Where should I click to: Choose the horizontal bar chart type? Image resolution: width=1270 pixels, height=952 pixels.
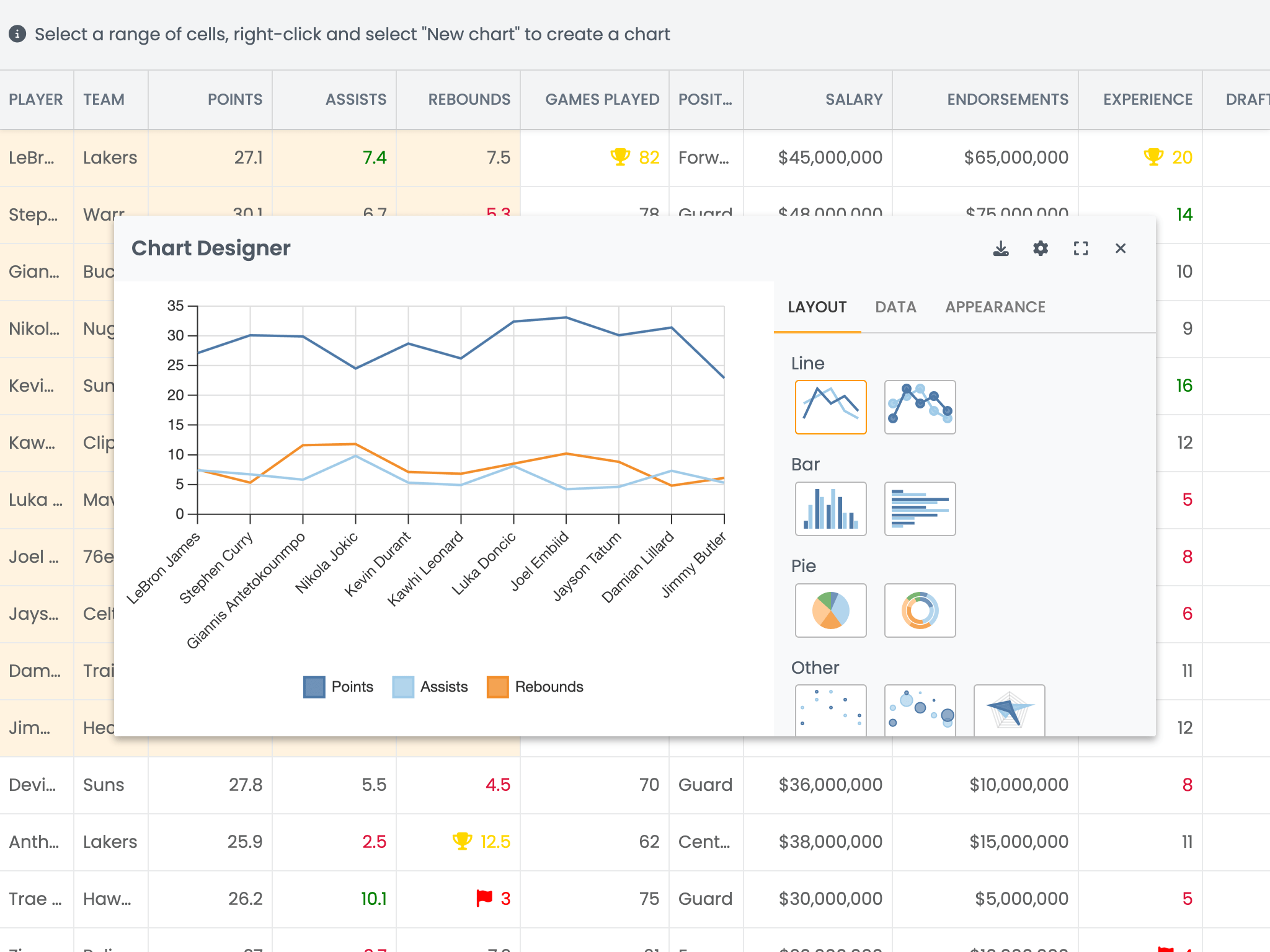tap(920, 509)
